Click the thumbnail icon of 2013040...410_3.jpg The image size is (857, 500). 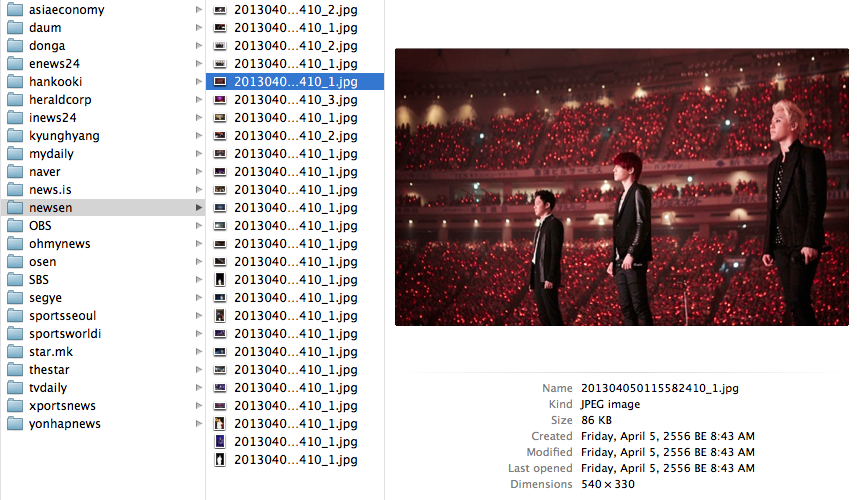220,99
